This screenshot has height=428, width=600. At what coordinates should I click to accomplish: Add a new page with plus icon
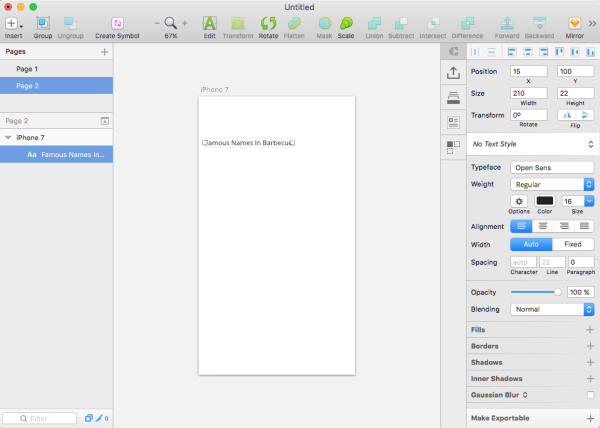(104, 52)
